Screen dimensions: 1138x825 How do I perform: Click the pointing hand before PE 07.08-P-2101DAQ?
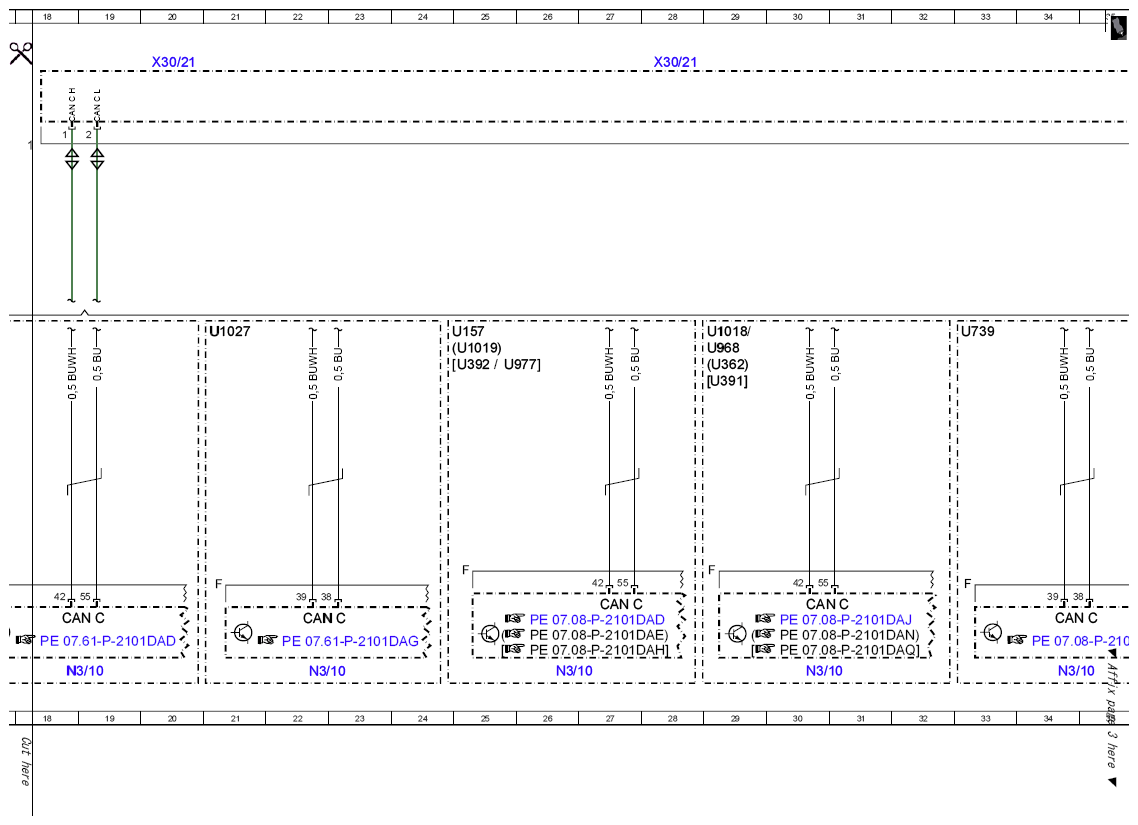765,649
